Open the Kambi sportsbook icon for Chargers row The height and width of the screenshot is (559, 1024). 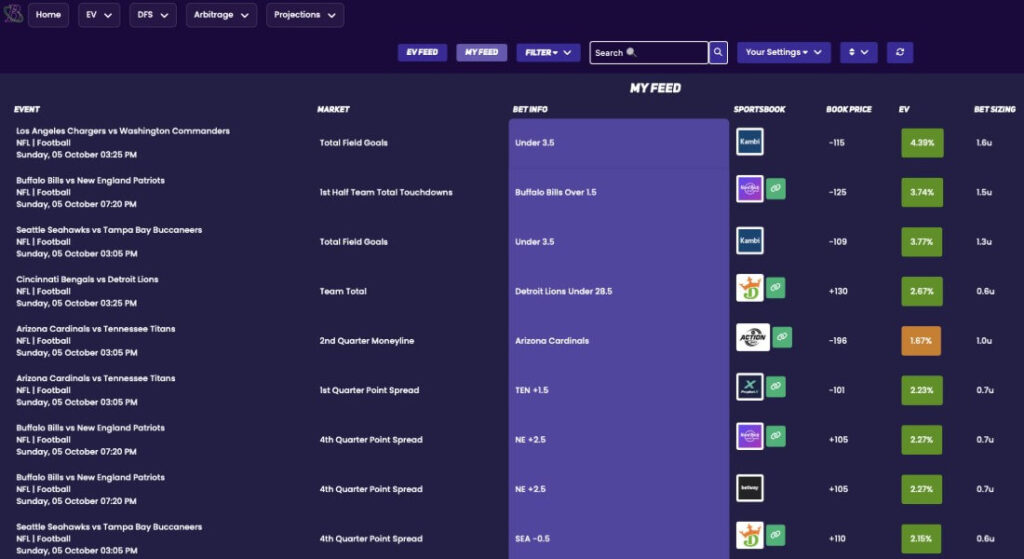point(750,142)
